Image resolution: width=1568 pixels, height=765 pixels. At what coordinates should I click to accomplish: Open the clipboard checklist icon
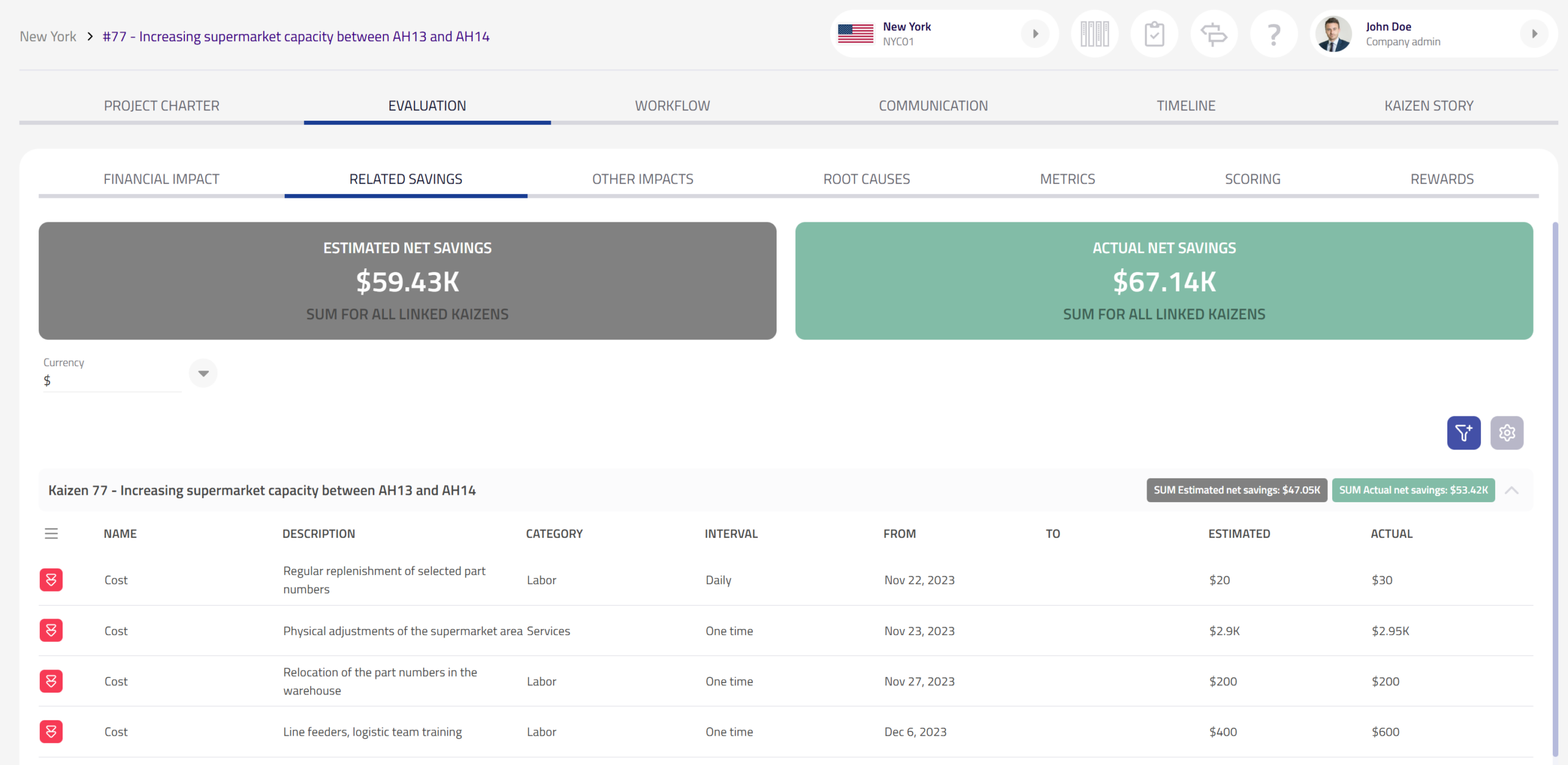click(x=1154, y=34)
